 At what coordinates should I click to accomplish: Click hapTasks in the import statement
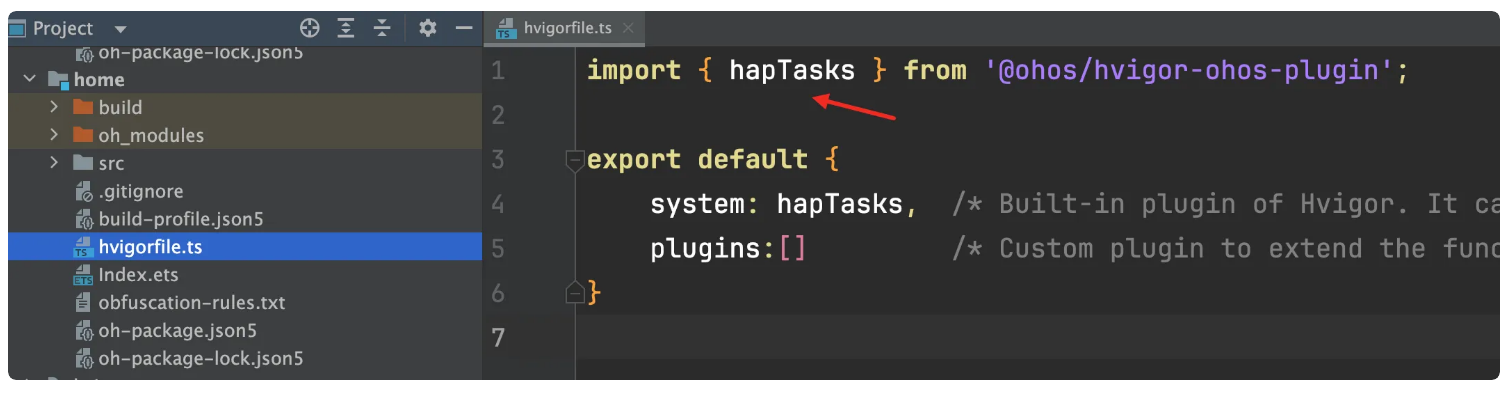(792, 71)
